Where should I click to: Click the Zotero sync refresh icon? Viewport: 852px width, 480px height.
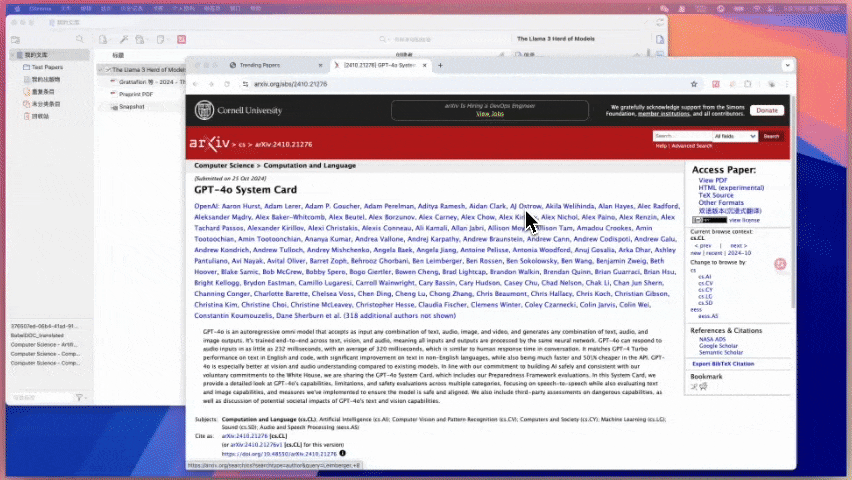660,23
